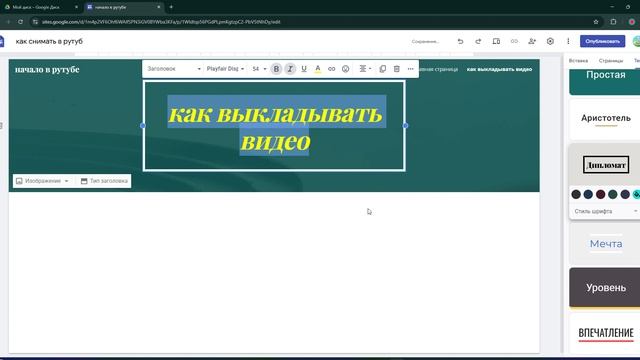Click right resize handle of heading box
This screenshot has width=640, height=360.
(x=405, y=126)
